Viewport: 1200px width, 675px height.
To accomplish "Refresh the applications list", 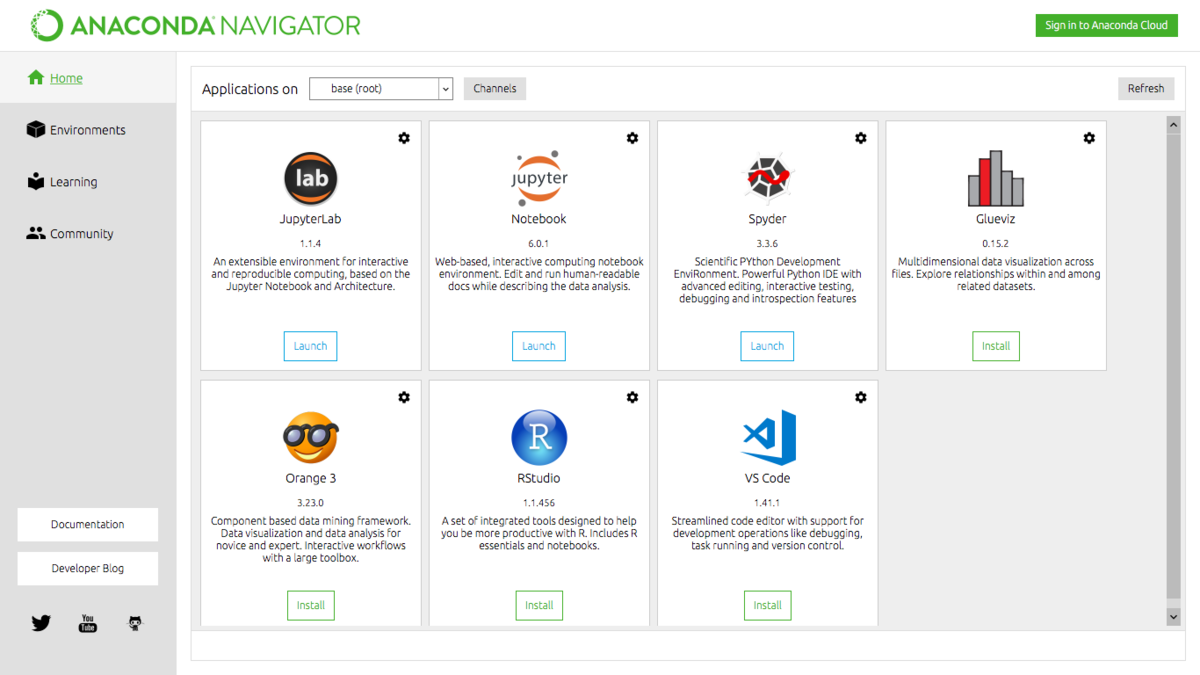I will pyautogui.click(x=1146, y=89).
